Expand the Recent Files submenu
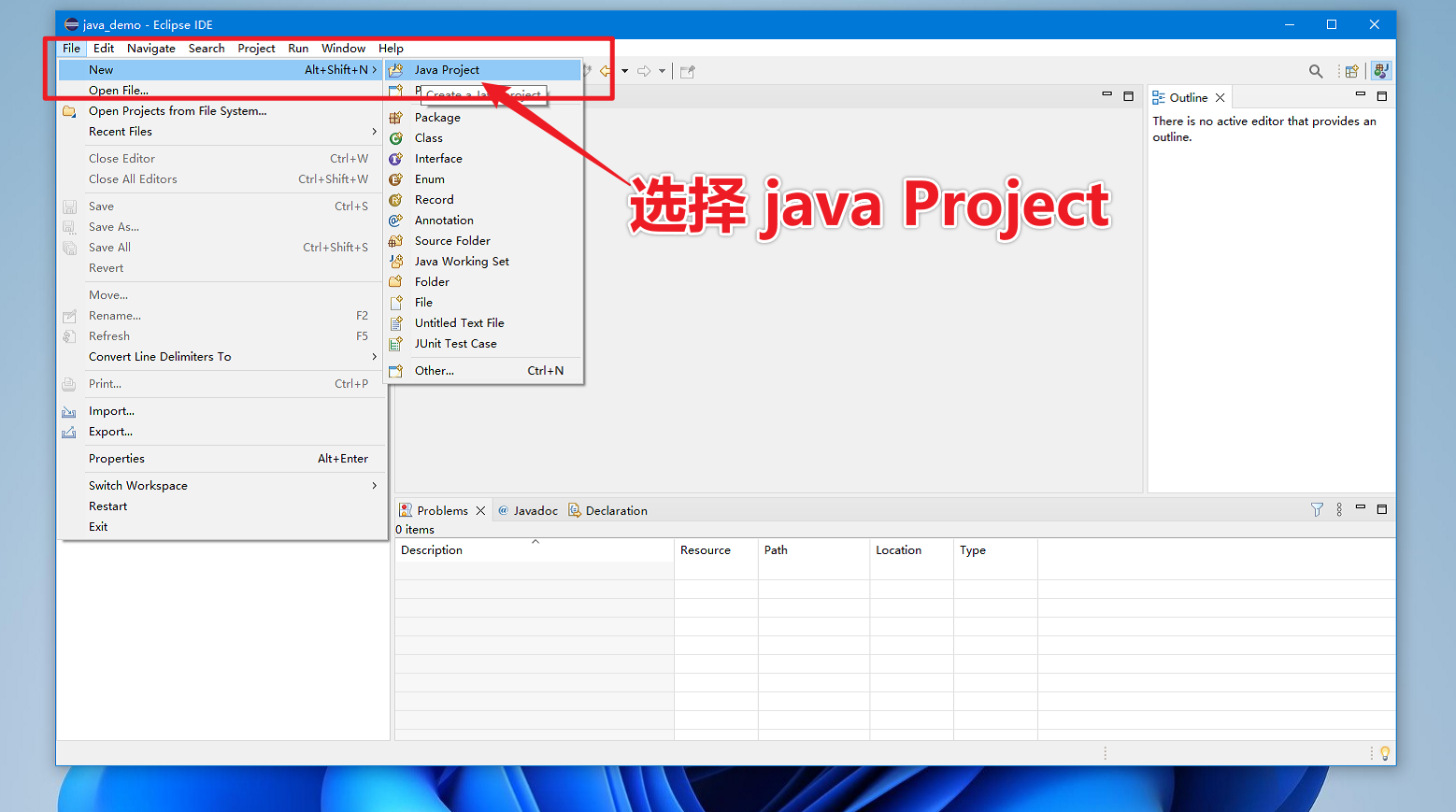This screenshot has width=1456, height=812. [375, 132]
